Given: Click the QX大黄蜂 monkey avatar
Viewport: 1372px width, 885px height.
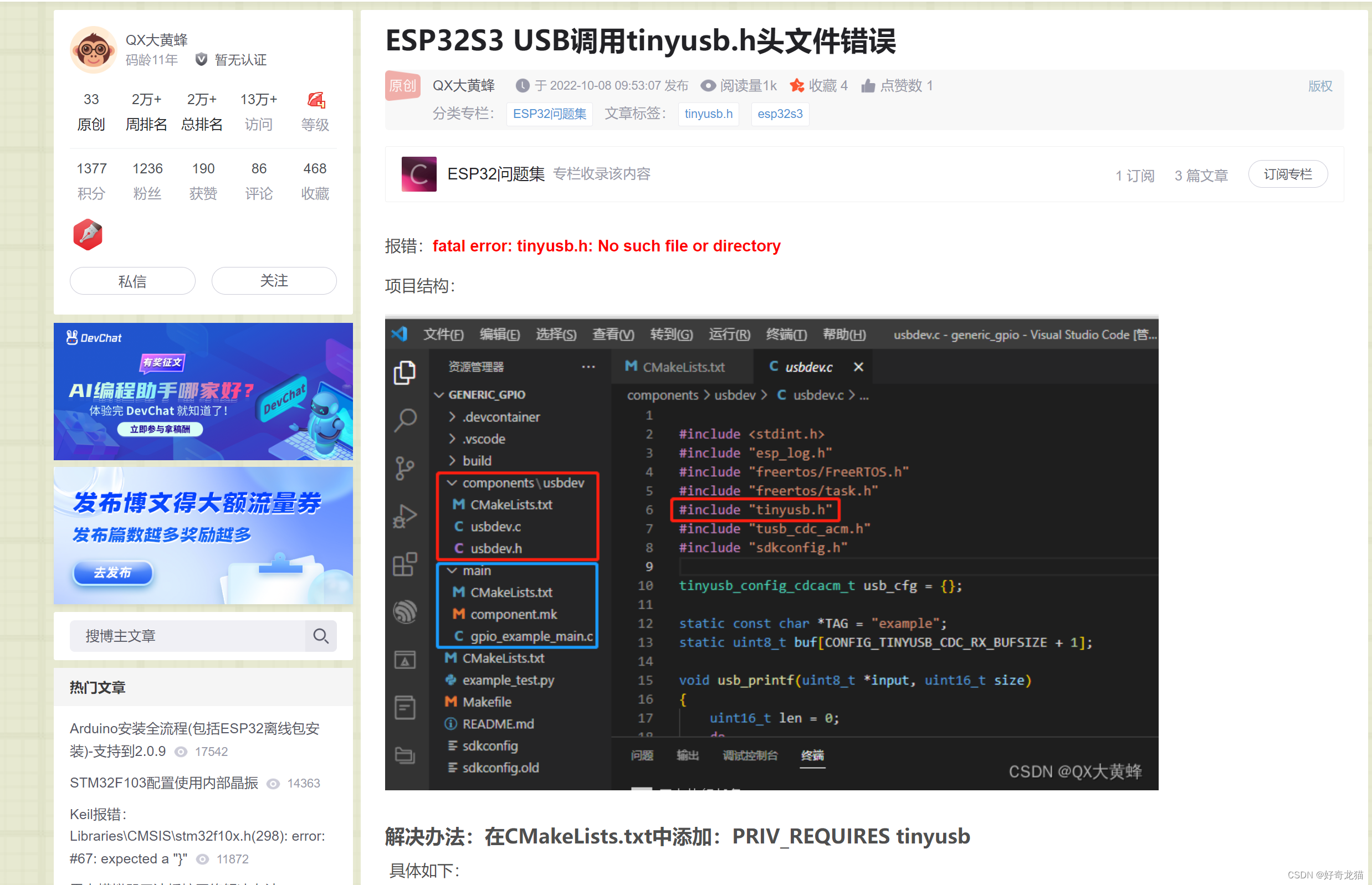Looking at the screenshot, I should (x=93, y=50).
